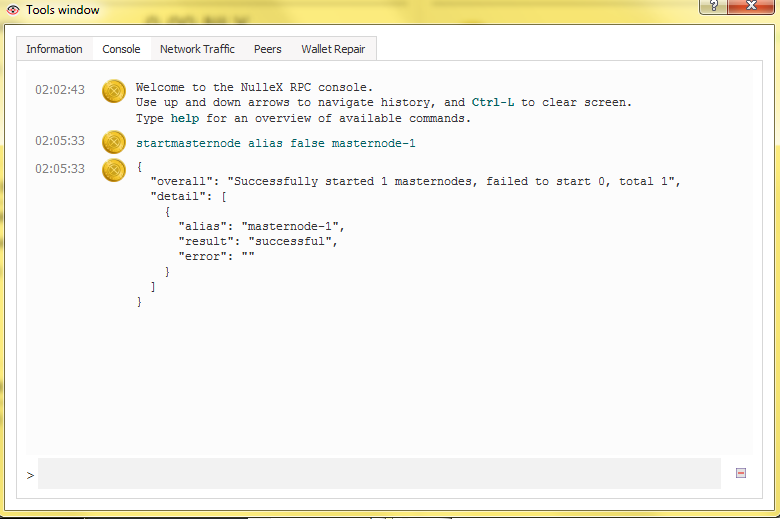Screen dimensions: 780x519
Task: Clear the console with the red minus icon
Action: click(x=741, y=473)
